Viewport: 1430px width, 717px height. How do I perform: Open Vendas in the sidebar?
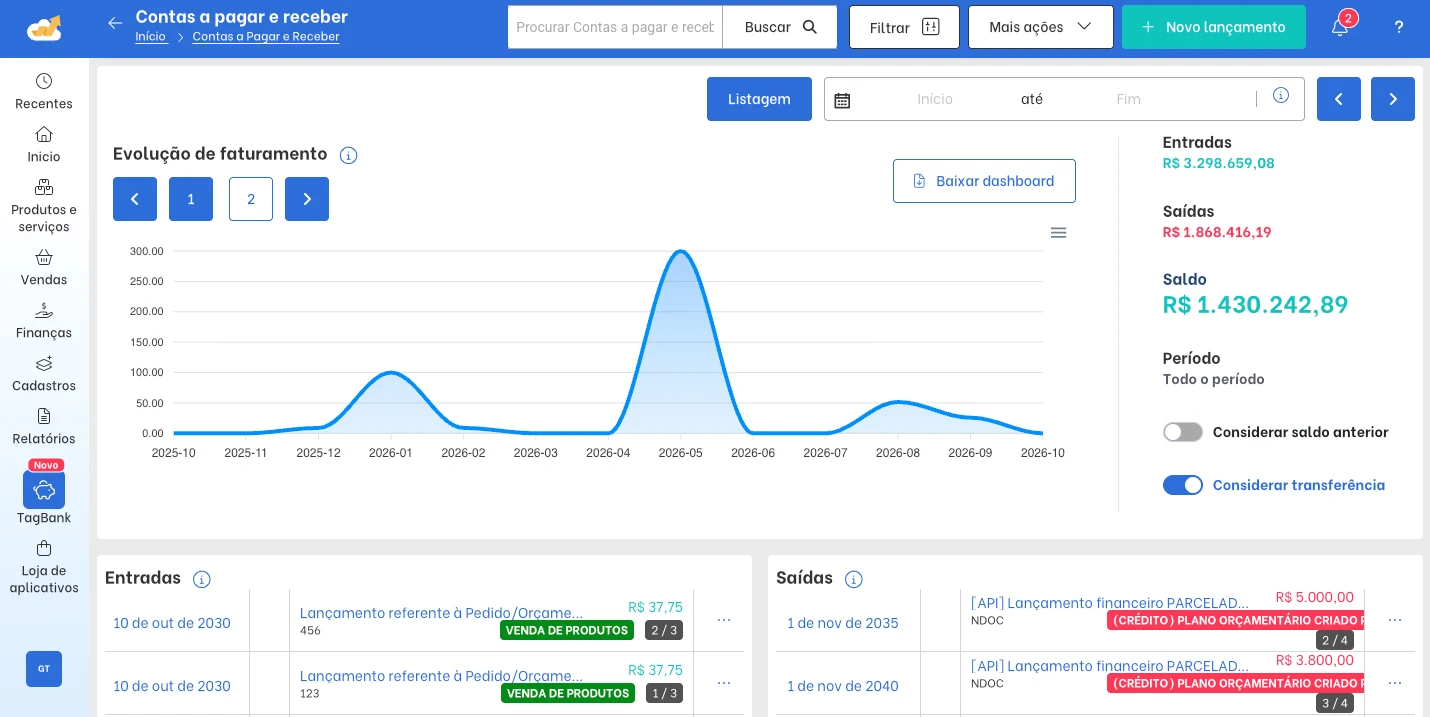click(x=44, y=267)
